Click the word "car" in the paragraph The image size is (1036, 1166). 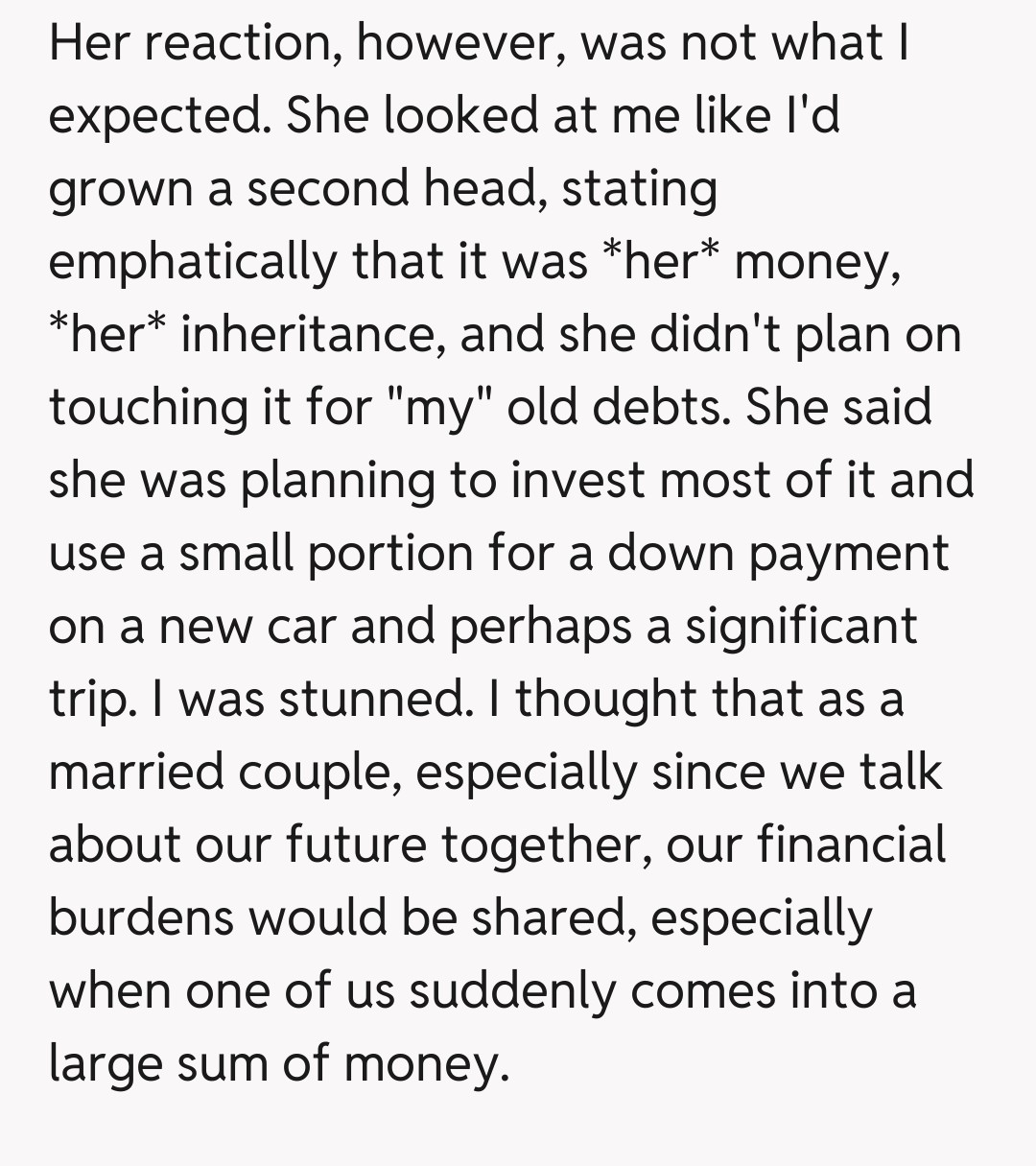click(x=294, y=627)
